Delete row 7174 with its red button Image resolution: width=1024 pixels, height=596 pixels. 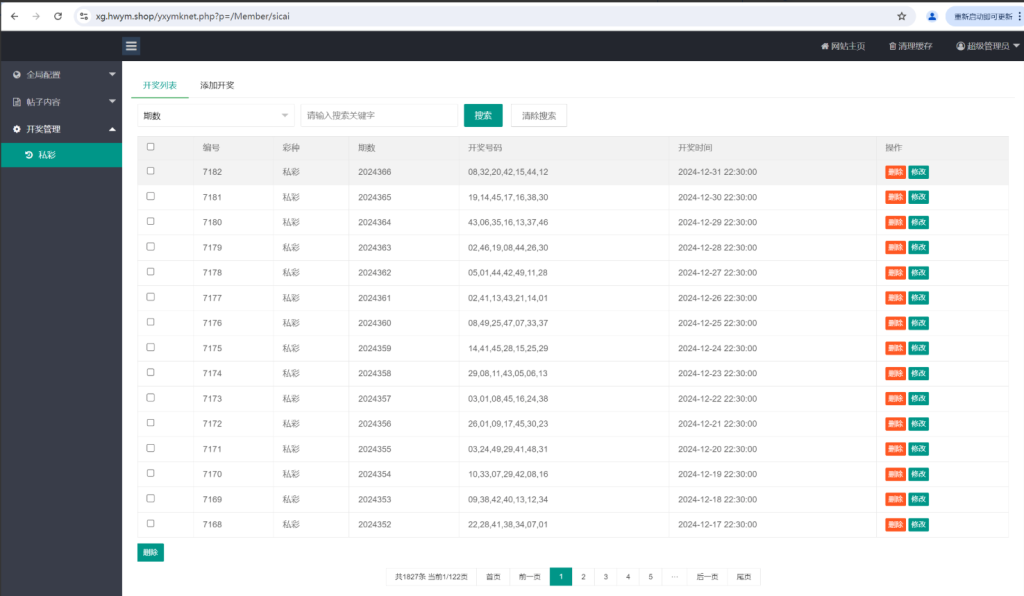click(895, 373)
